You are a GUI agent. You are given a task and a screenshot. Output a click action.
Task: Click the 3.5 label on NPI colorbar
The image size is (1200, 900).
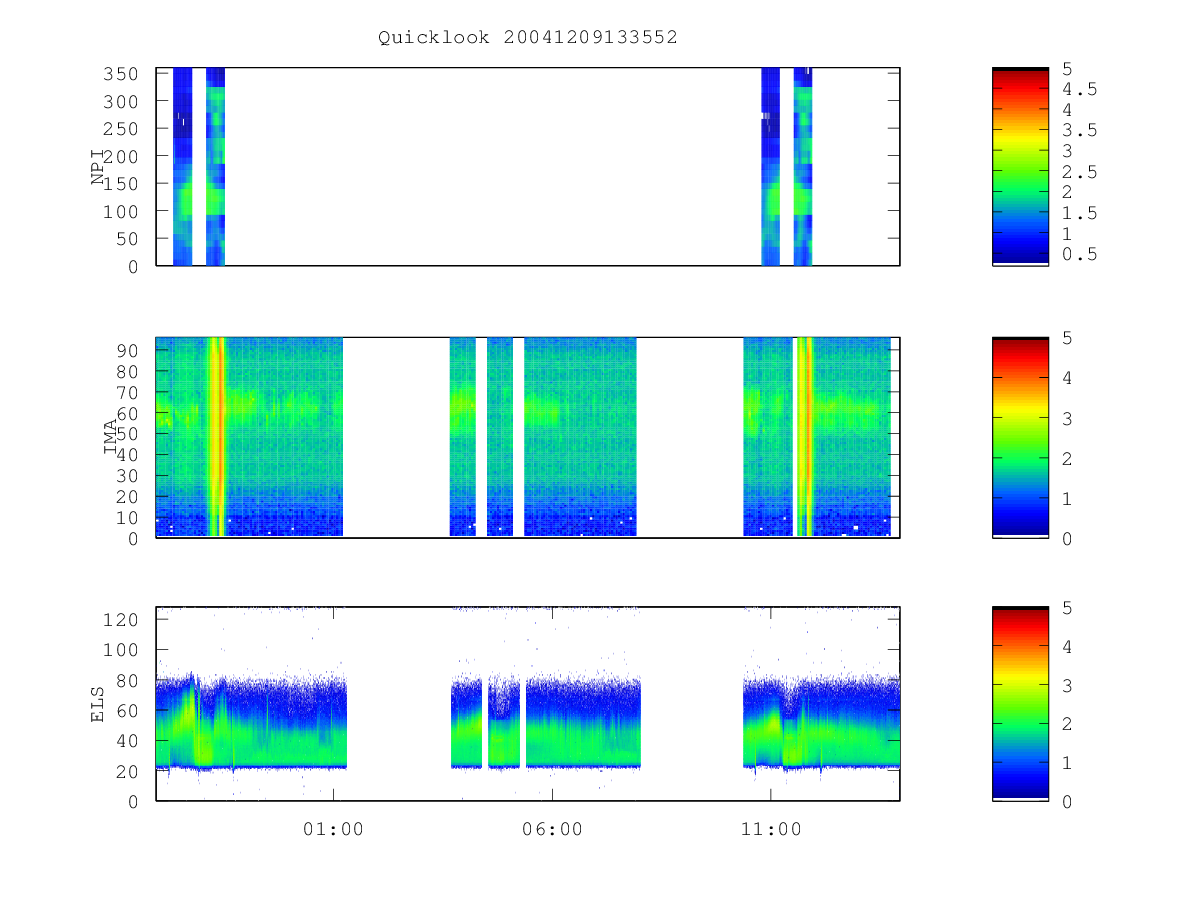pyautogui.click(x=1079, y=130)
